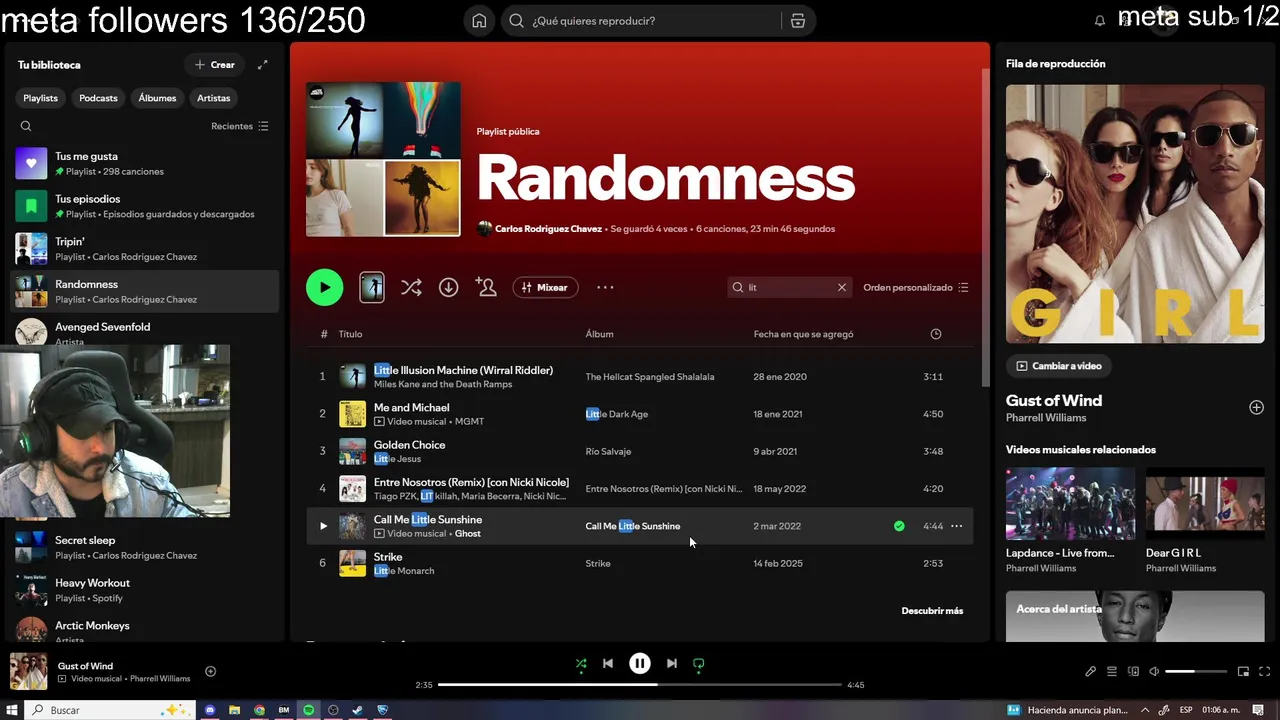Invite collaborators to the playlist

(x=486, y=287)
